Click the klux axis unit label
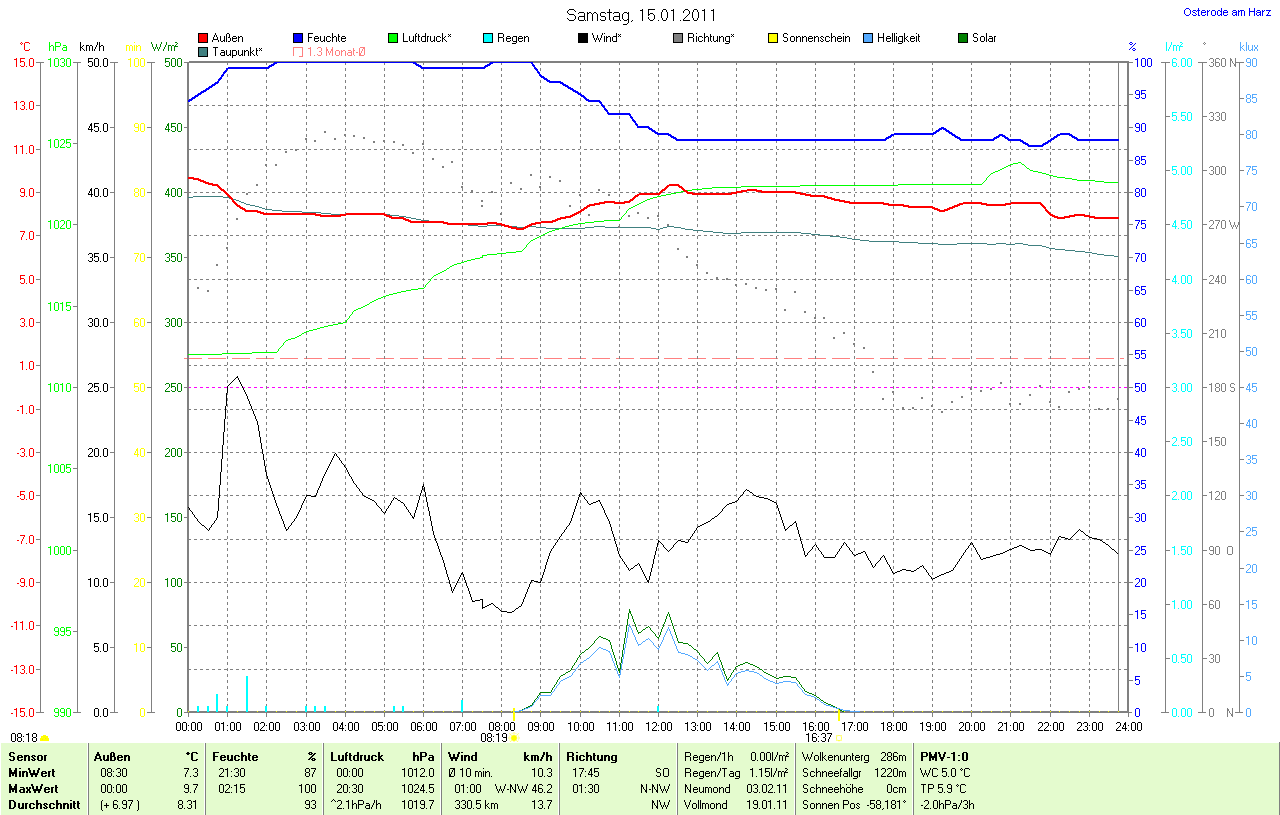This screenshot has width=1280, height=815. (x=1248, y=47)
